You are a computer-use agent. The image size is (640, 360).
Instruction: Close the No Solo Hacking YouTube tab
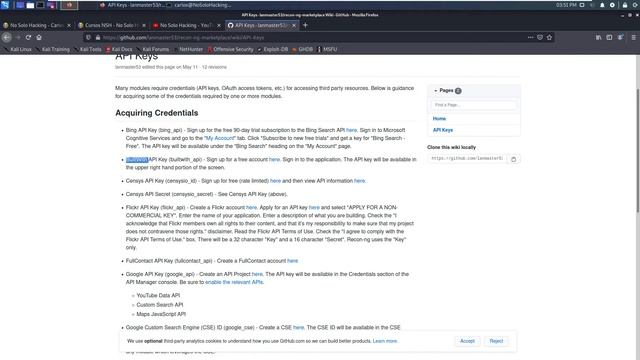(x=219, y=25)
